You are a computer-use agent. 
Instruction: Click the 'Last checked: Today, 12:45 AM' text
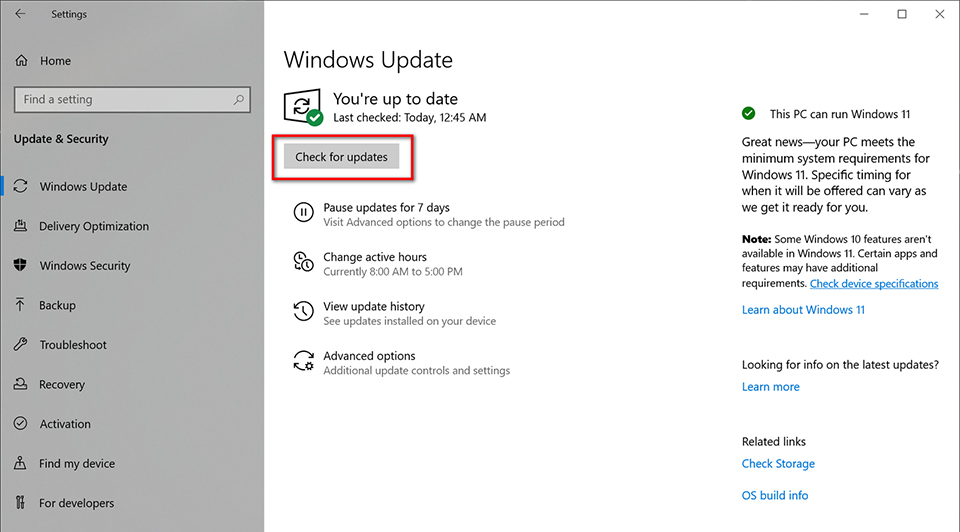[x=410, y=118]
